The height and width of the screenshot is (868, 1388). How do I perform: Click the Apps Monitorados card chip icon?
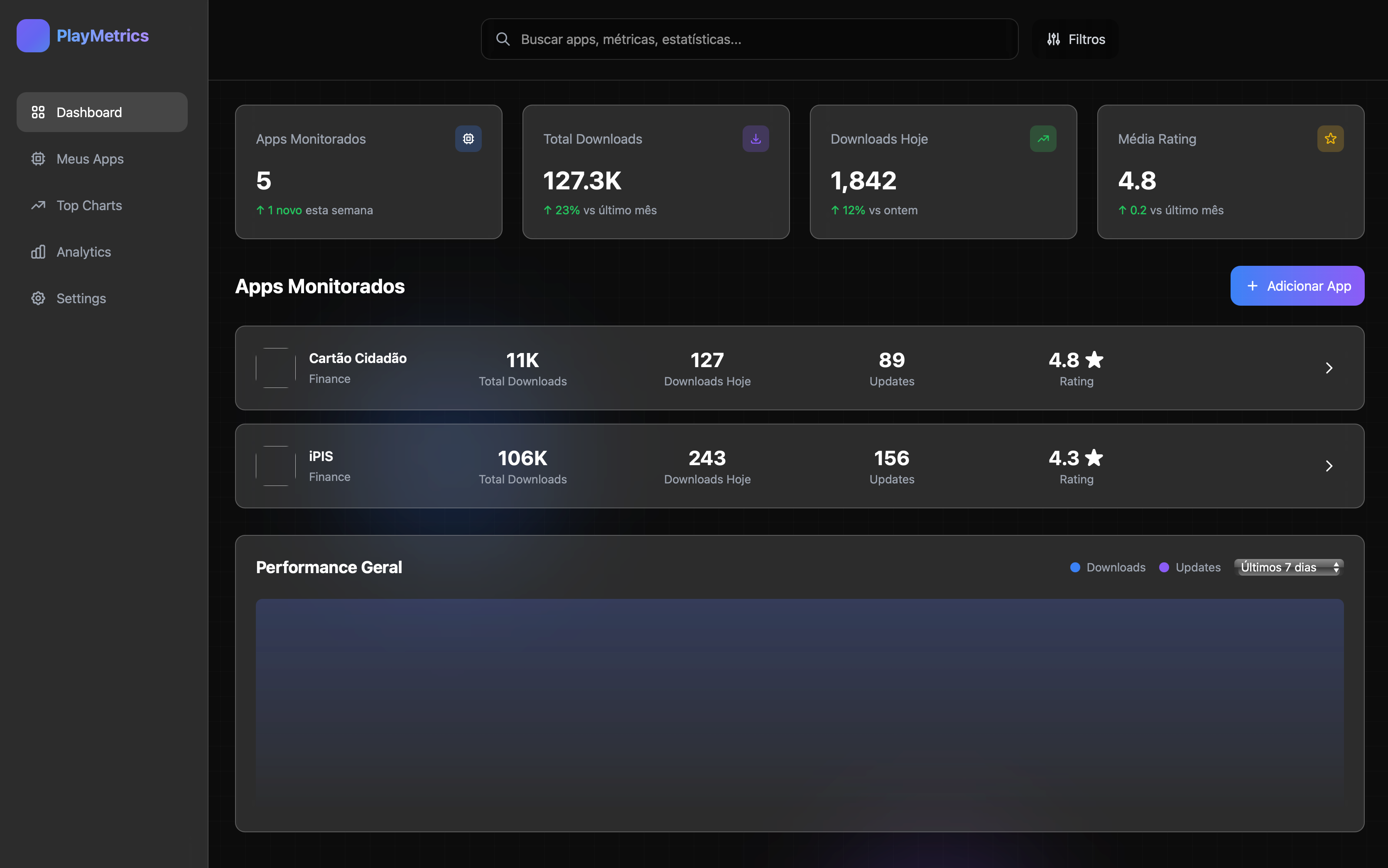pyautogui.click(x=468, y=138)
